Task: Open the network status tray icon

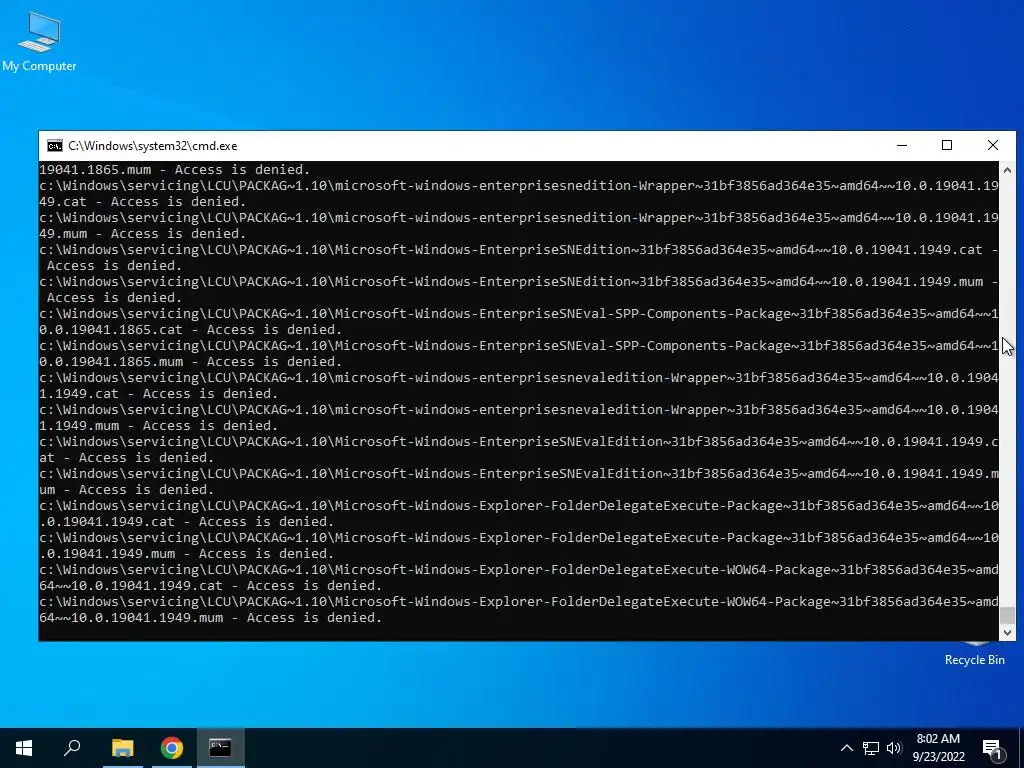Action: tap(871, 748)
